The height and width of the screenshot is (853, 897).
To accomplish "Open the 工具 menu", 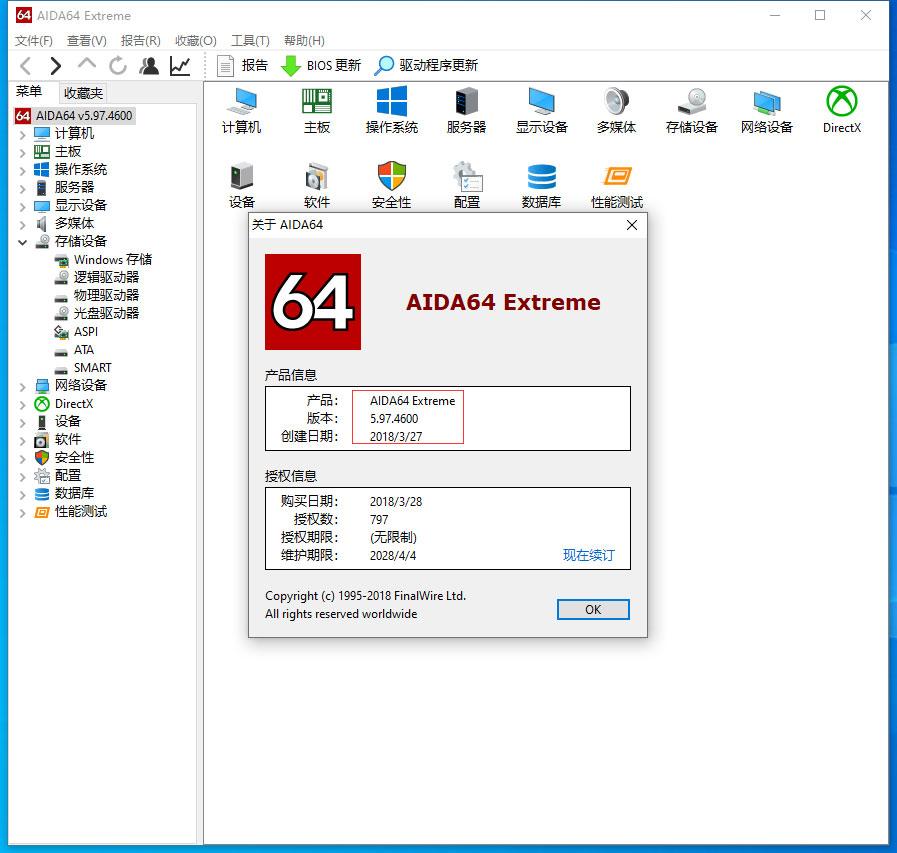I will coord(249,41).
